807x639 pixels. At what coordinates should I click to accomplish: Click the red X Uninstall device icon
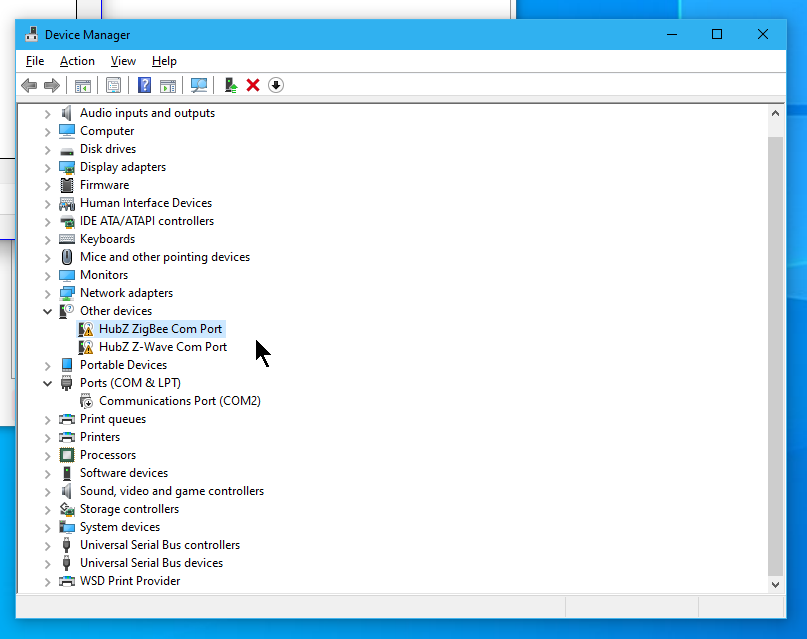253,86
